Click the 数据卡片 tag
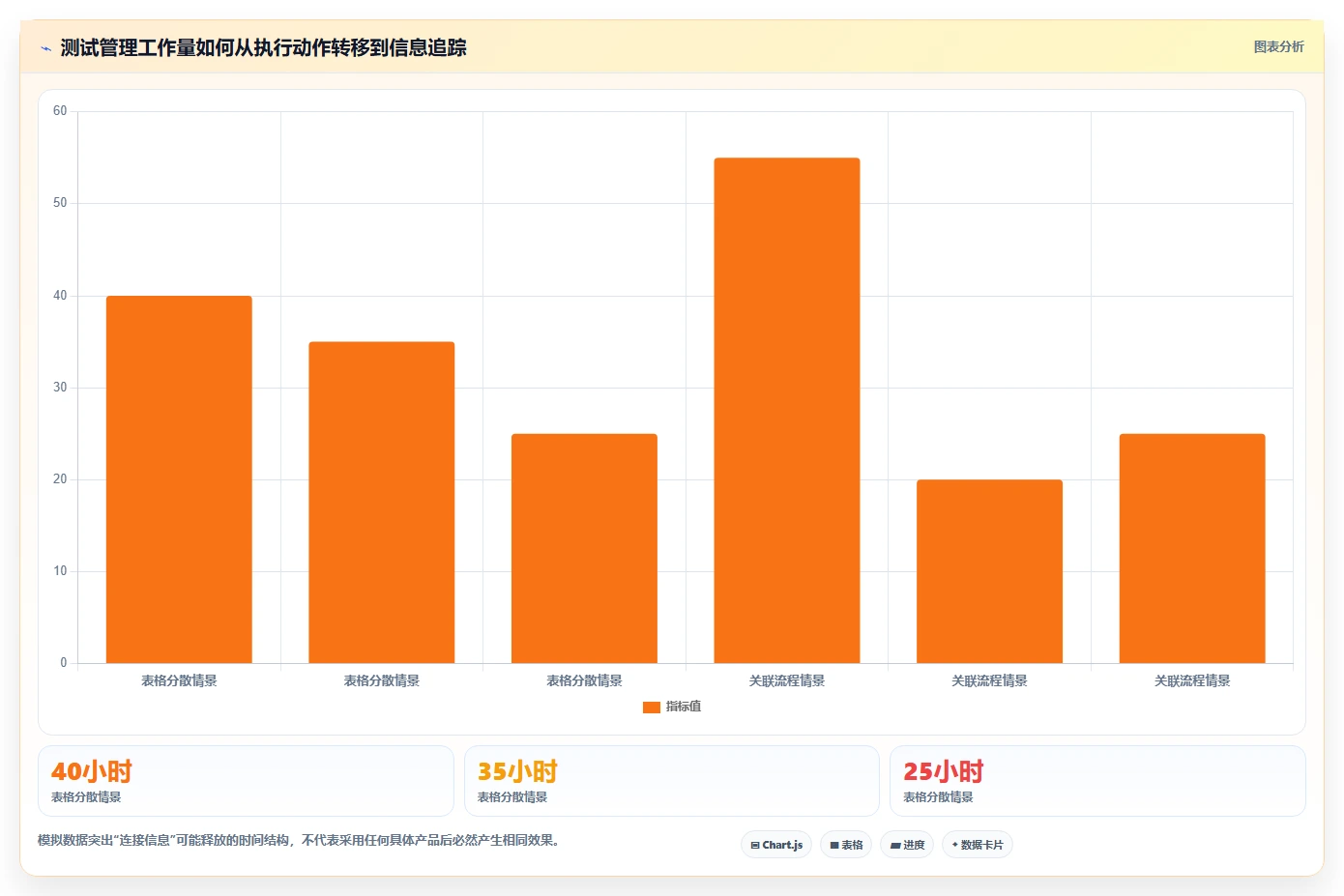The width and height of the screenshot is (1344, 896). [978, 845]
